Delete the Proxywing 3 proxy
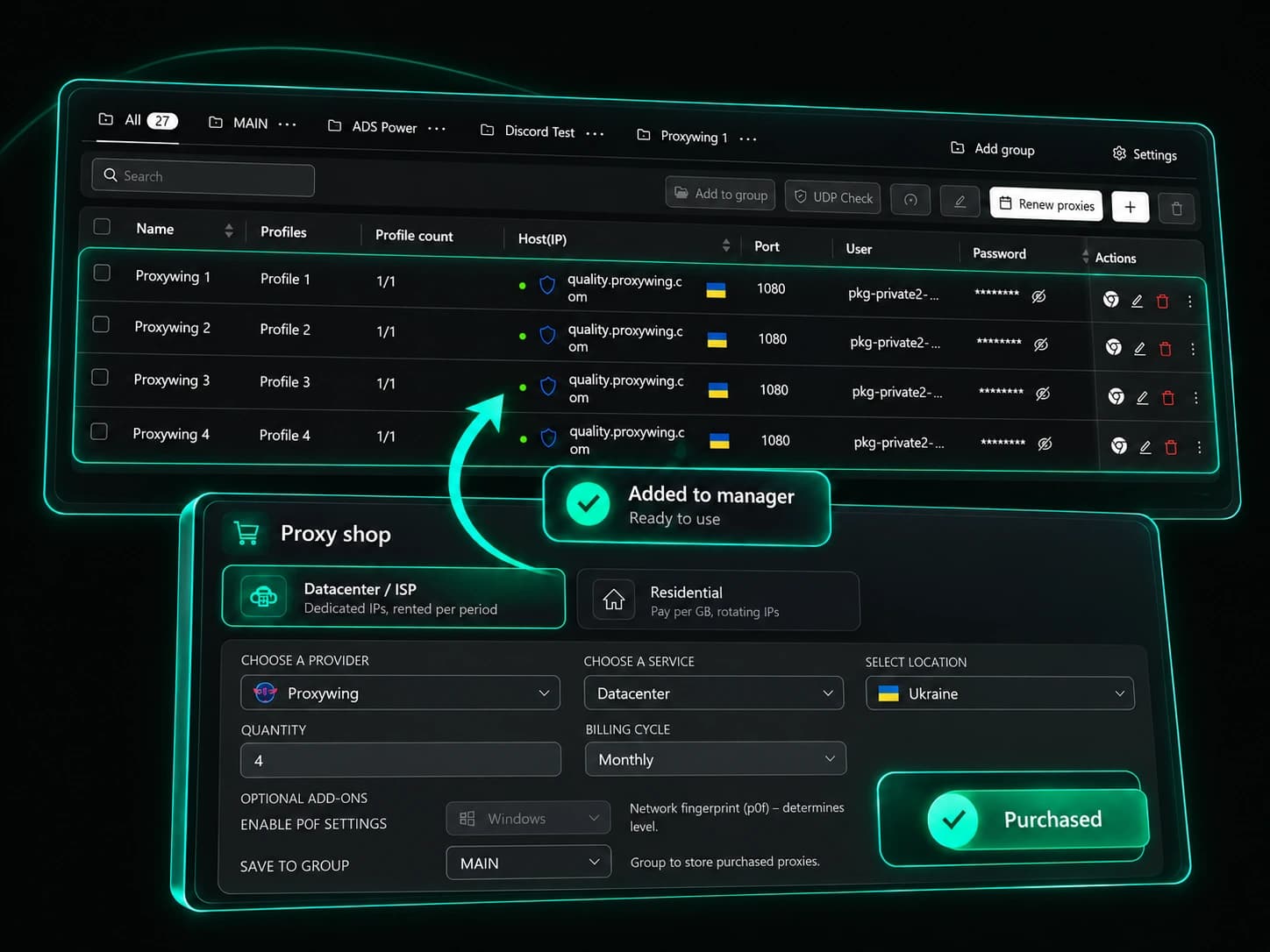1270x952 pixels. click(1168, 398)
